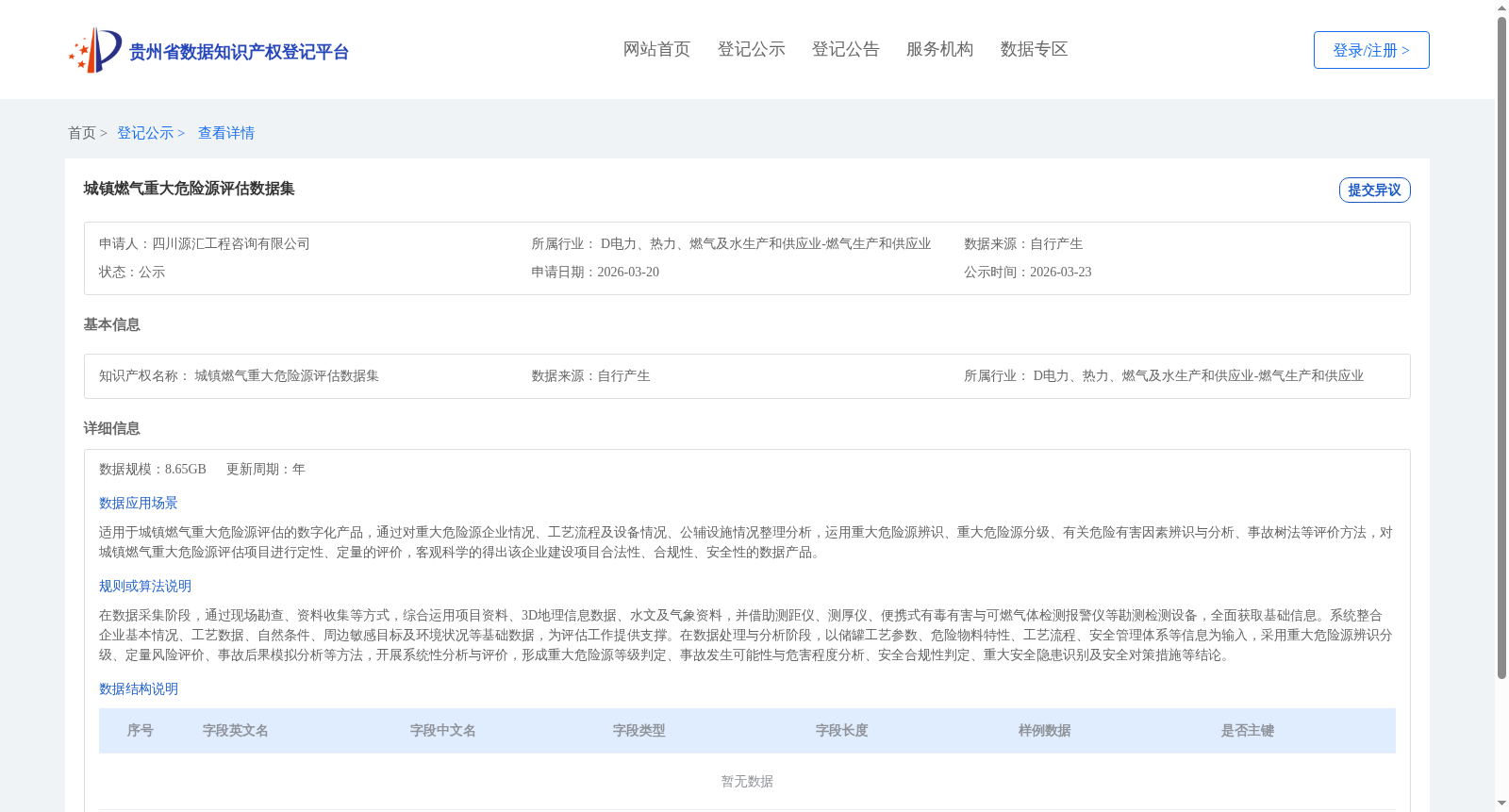Click 样例数据 column header

[1045, 731]
